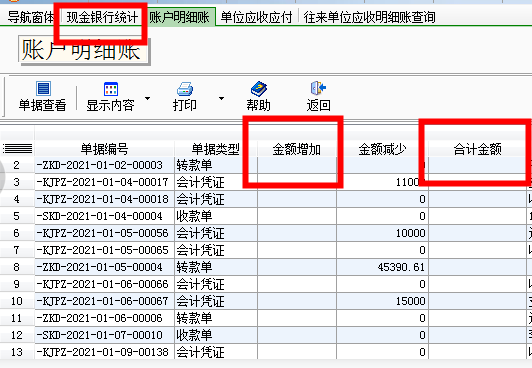Image resolution: width=532 pixels, height=368 pixels.
Task: Click the 打印 printer icon
Action: pyautogui.click(x=185, y=89)
